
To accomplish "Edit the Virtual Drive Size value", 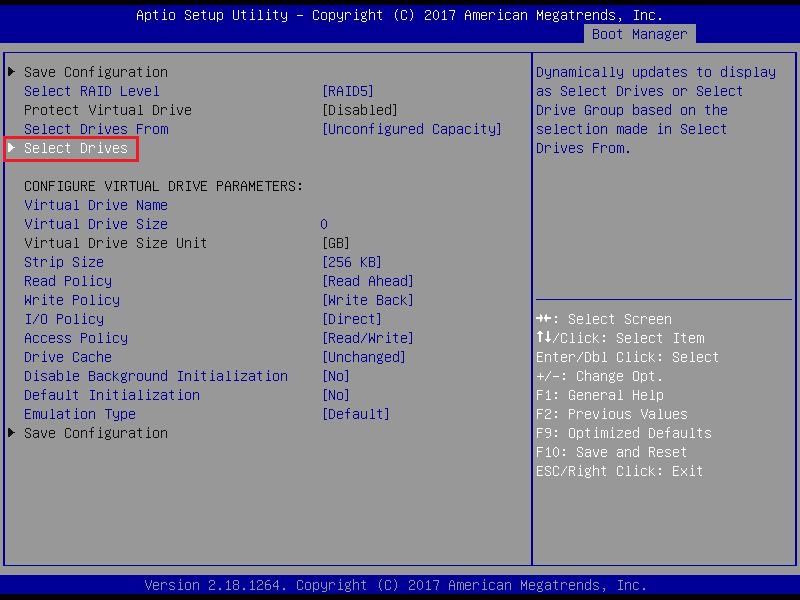I will (x=324, y=224).
